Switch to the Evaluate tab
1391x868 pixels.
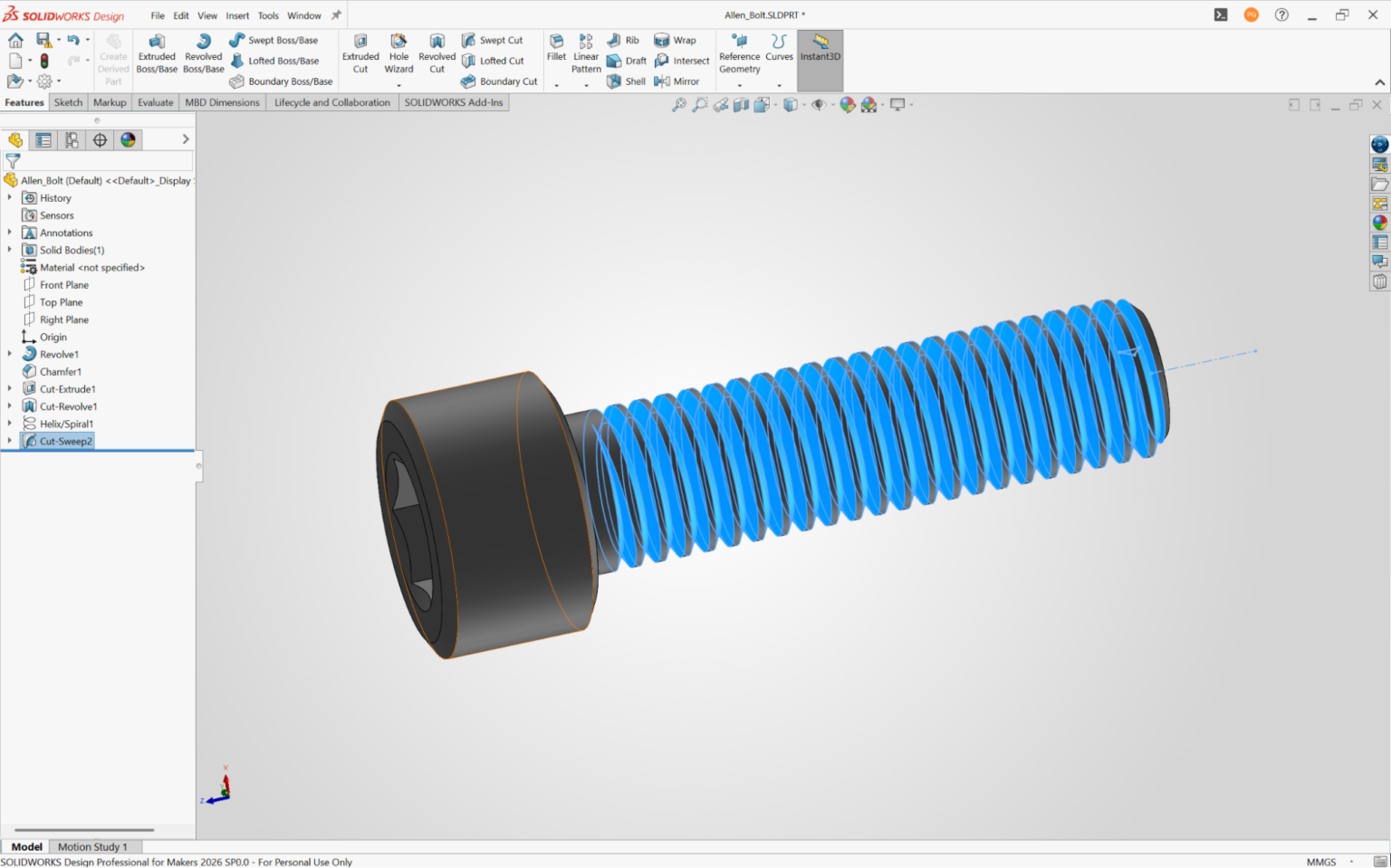point(155,102)
